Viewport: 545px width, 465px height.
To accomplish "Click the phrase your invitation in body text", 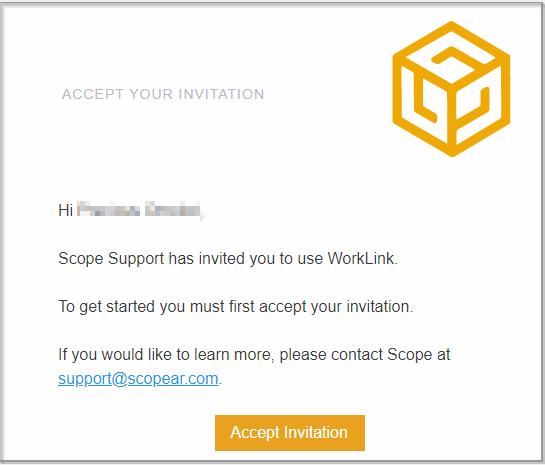I will (361, 307).
